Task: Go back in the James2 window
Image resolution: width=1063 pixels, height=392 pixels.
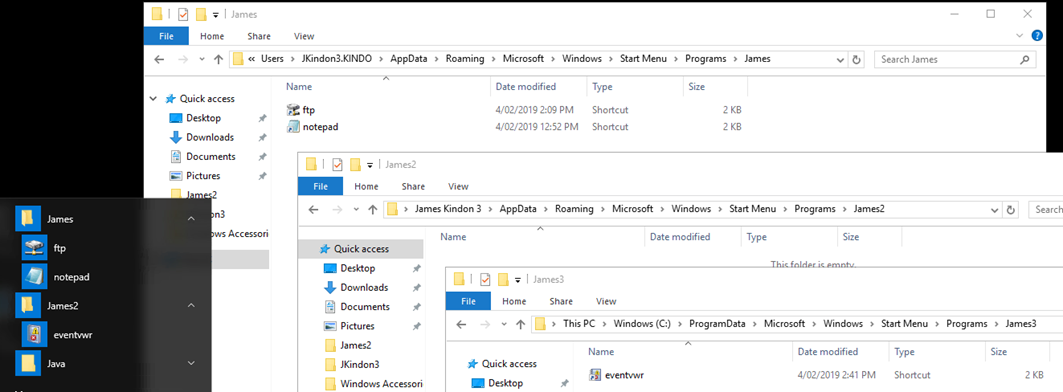Action: [x=313, y=210]
